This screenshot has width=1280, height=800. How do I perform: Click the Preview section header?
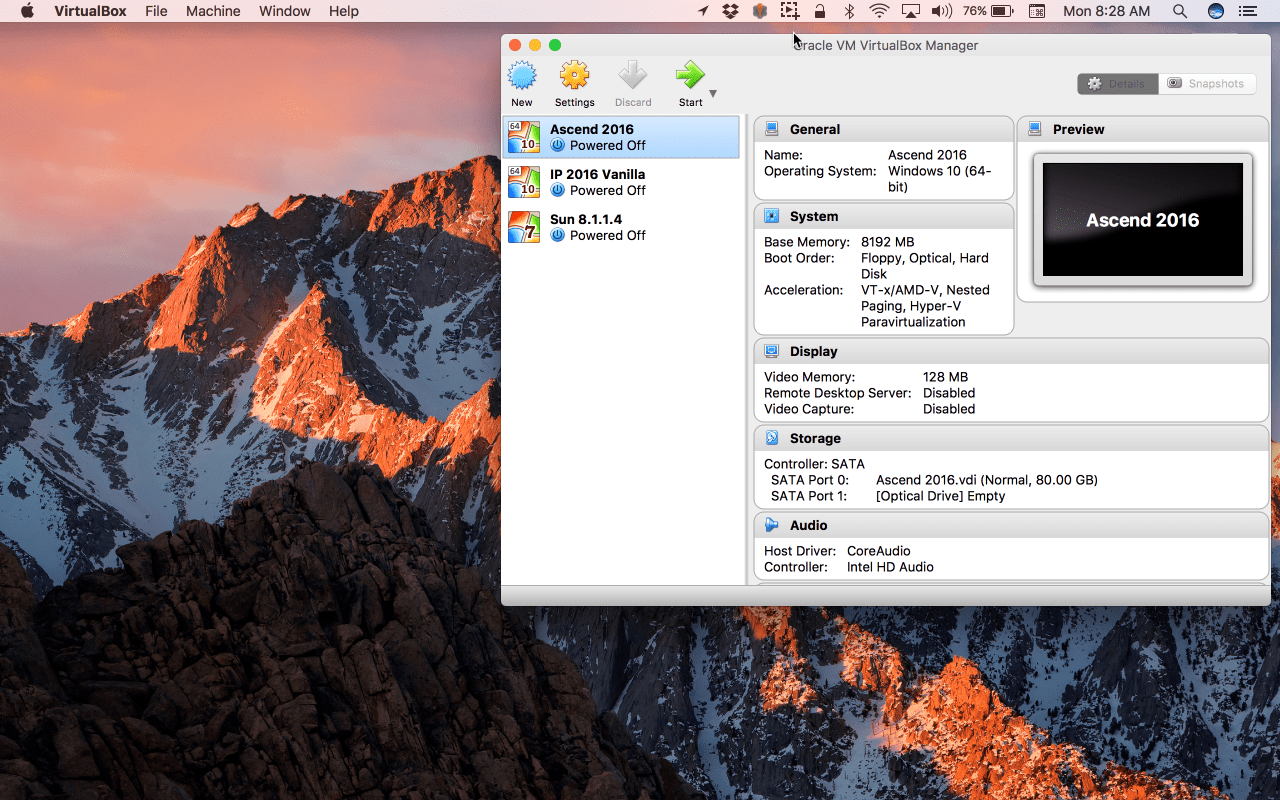pos(1143,129)
